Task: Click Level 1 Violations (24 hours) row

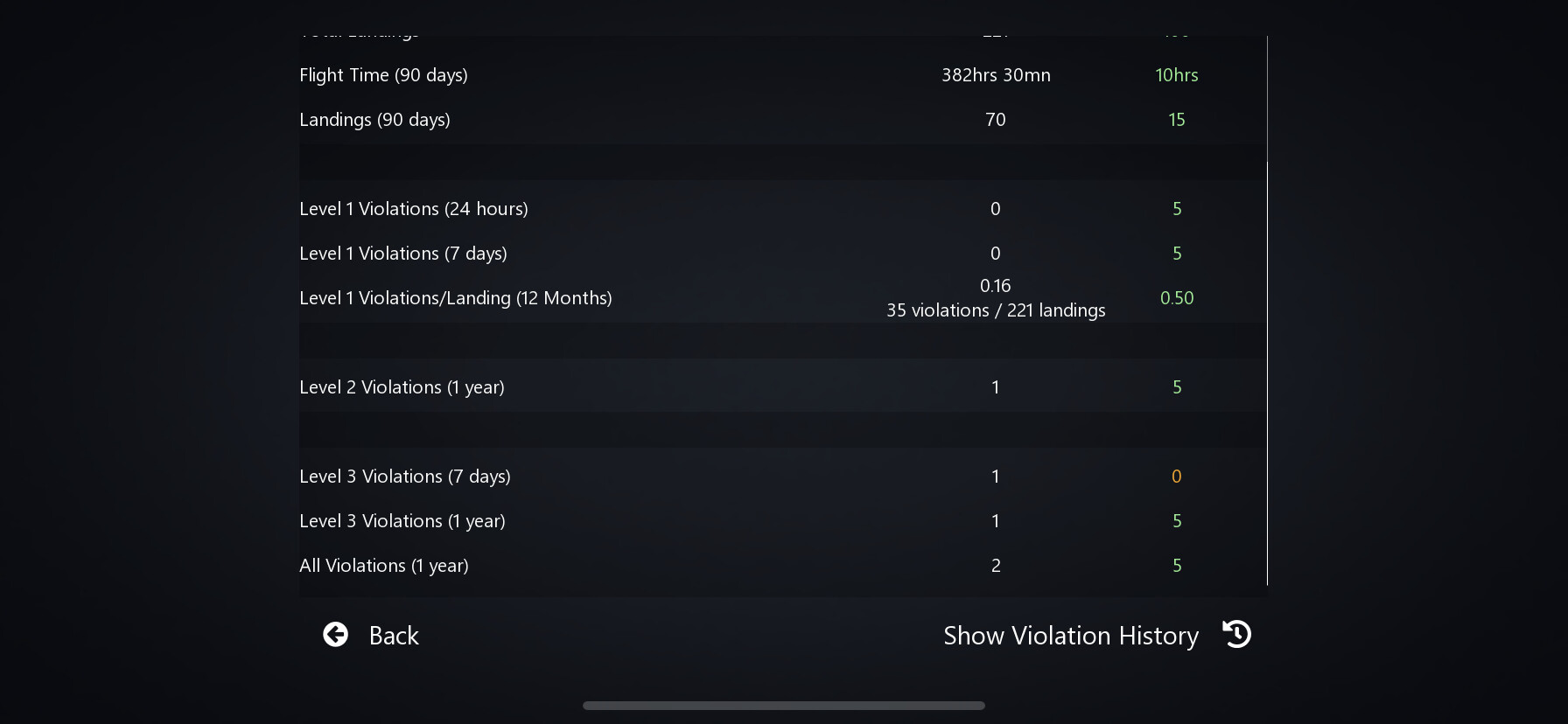Action: click(x=413, y=209)
